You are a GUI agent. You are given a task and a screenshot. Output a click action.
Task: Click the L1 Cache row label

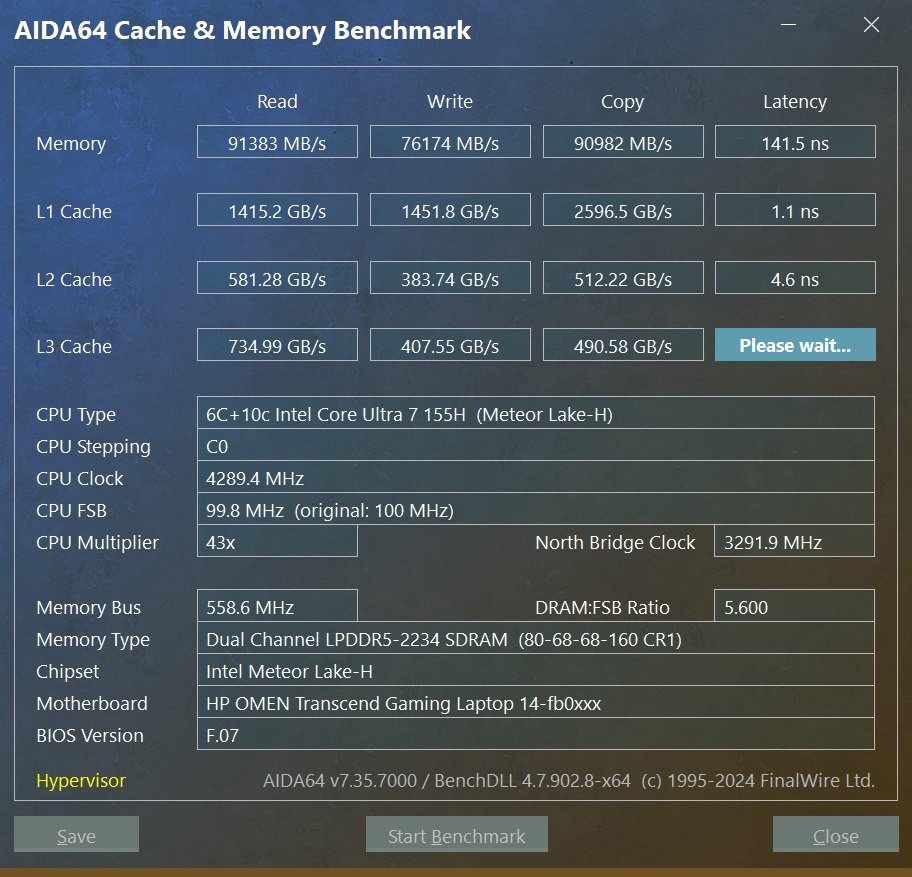click(74, 211)
